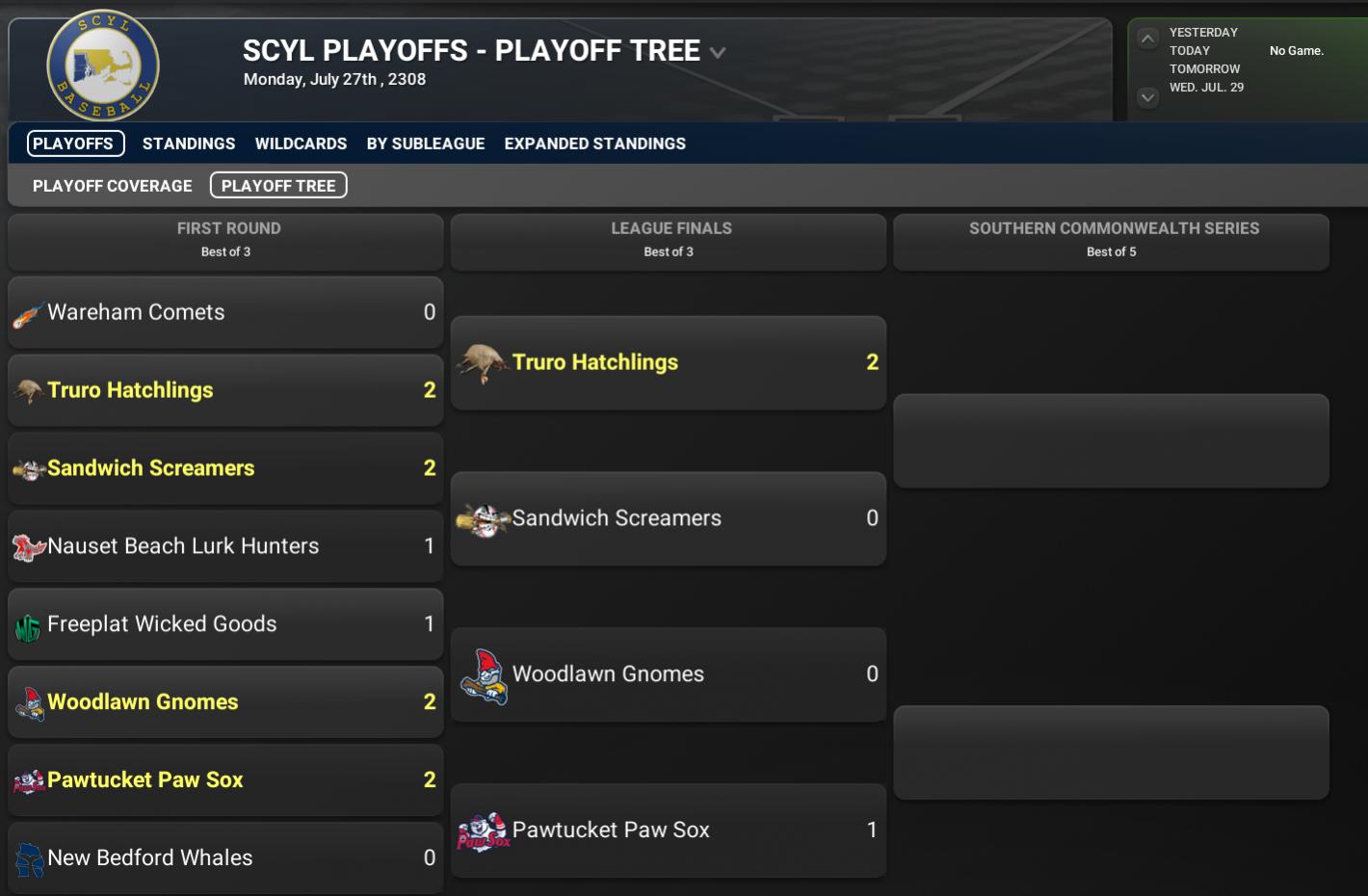This screenshot has width=1368, height=896.
Task: Select the Playoffs section button
Action: tap(75, 144)
